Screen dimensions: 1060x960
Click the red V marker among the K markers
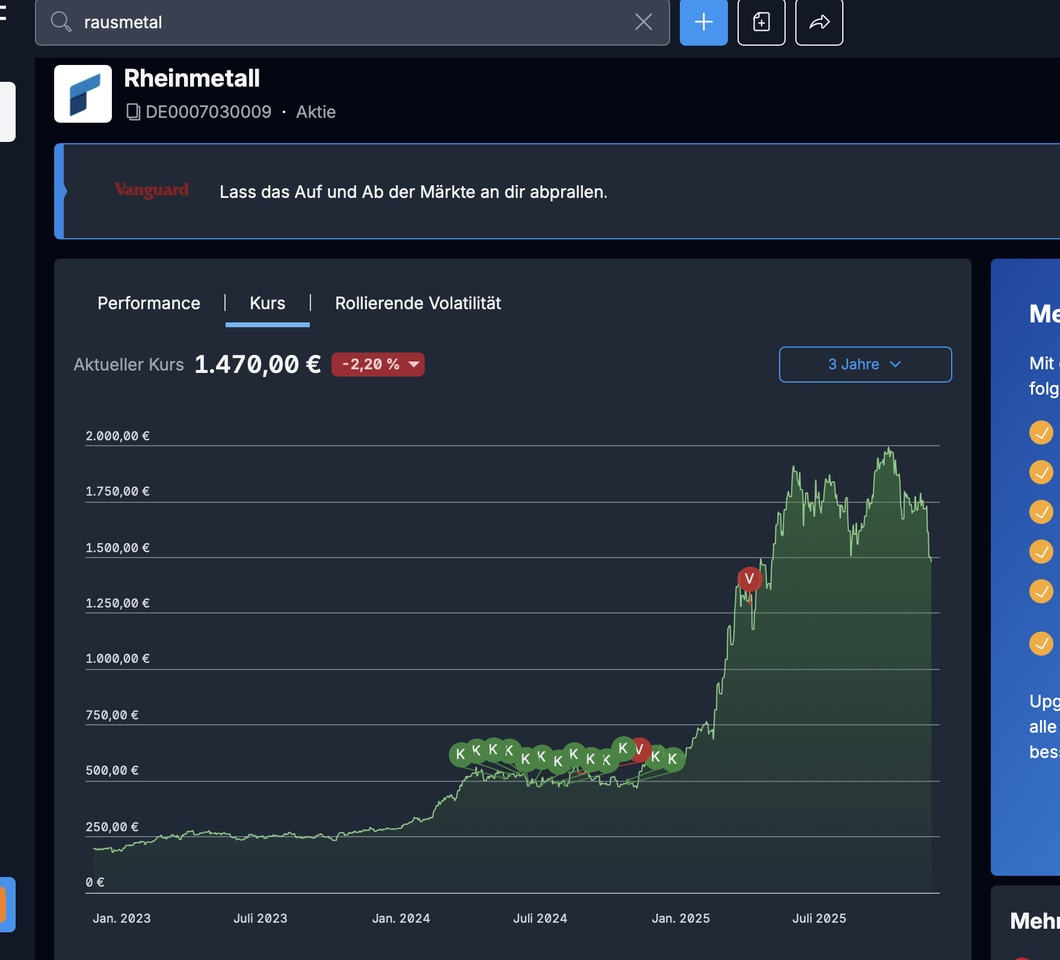tap(639, 750)
